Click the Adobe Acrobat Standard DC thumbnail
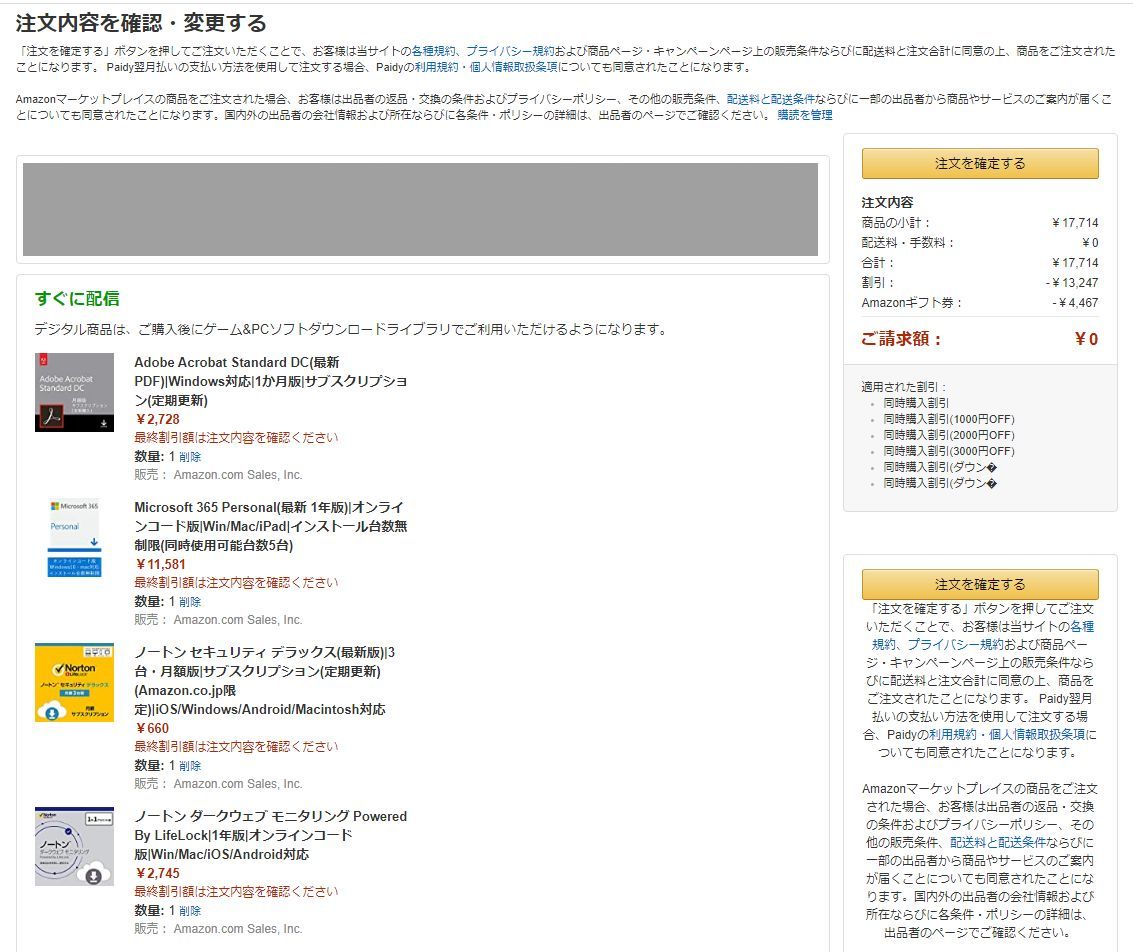This screenshot has width=1133, height=952. [74, 392]
